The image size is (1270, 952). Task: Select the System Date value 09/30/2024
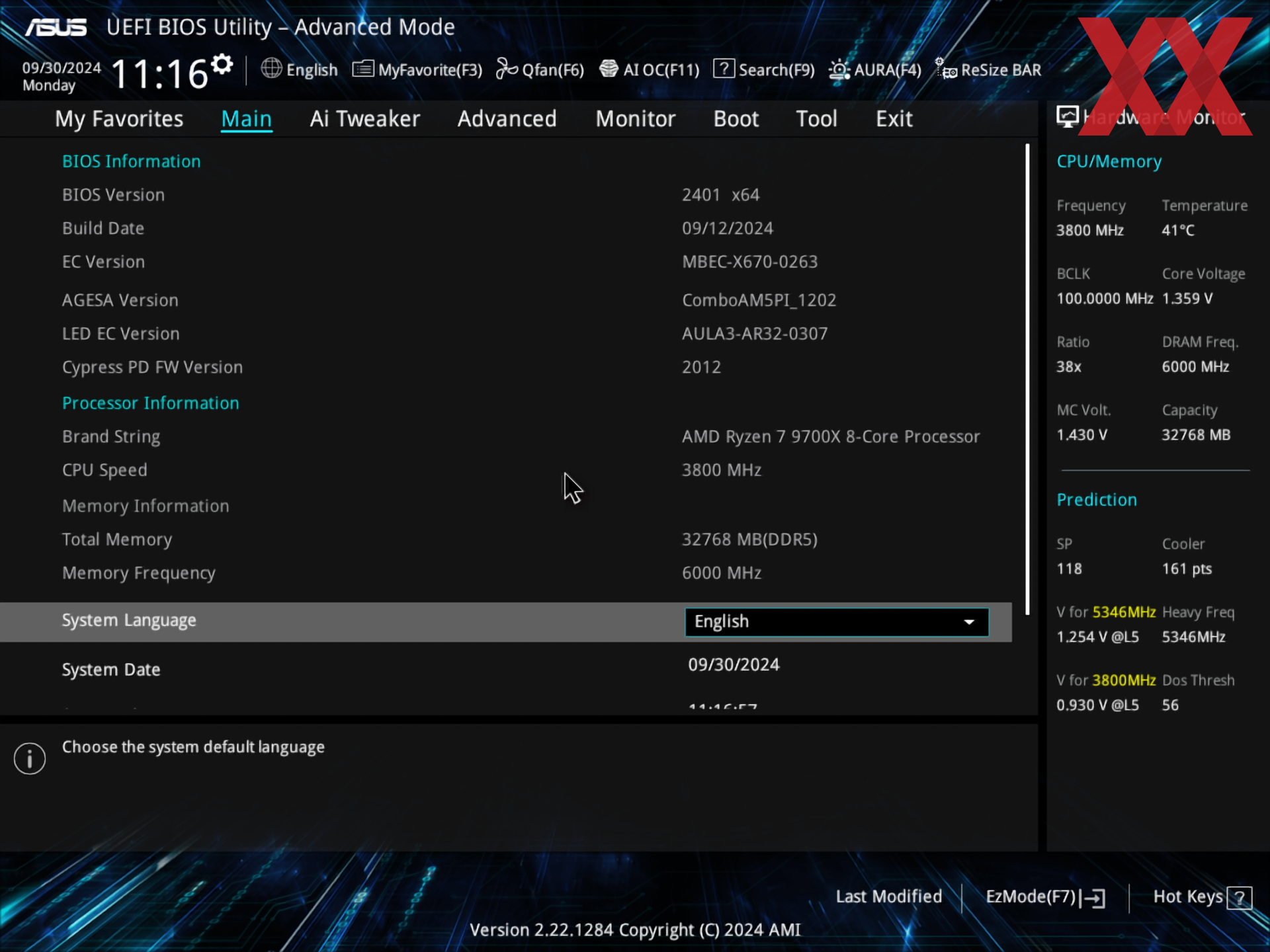coord(734,664)
